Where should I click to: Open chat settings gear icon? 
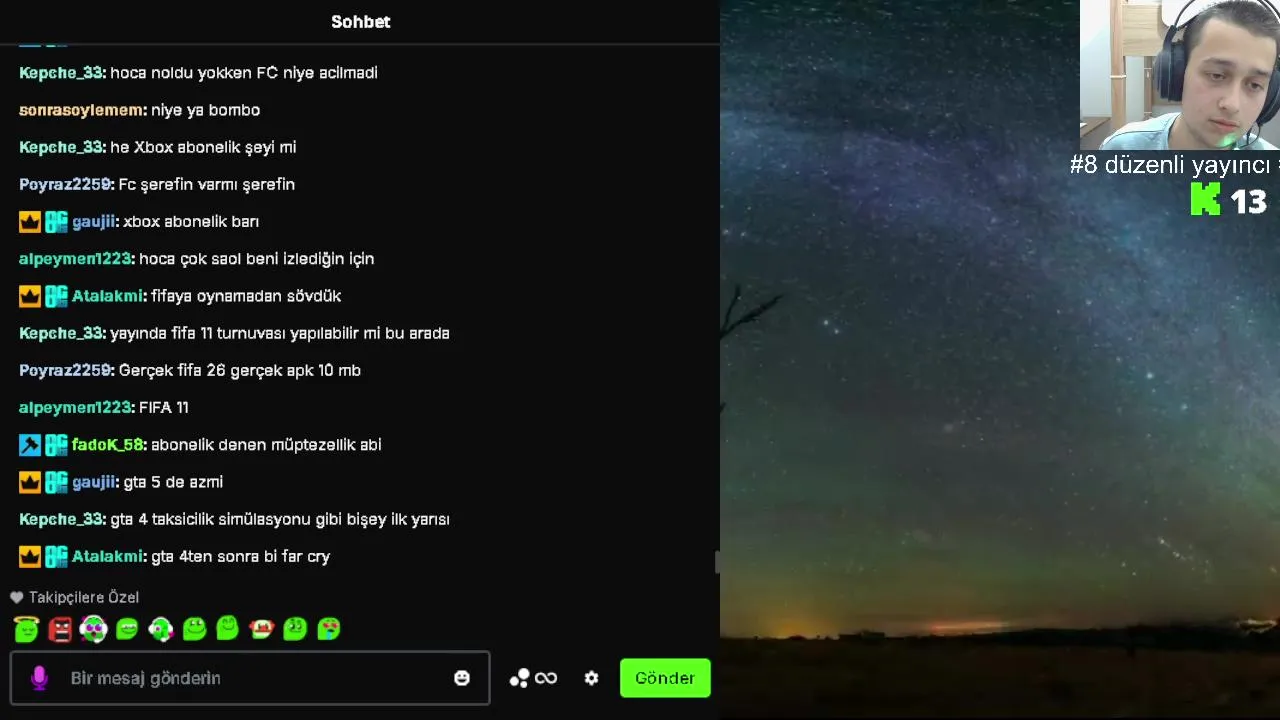591,678
